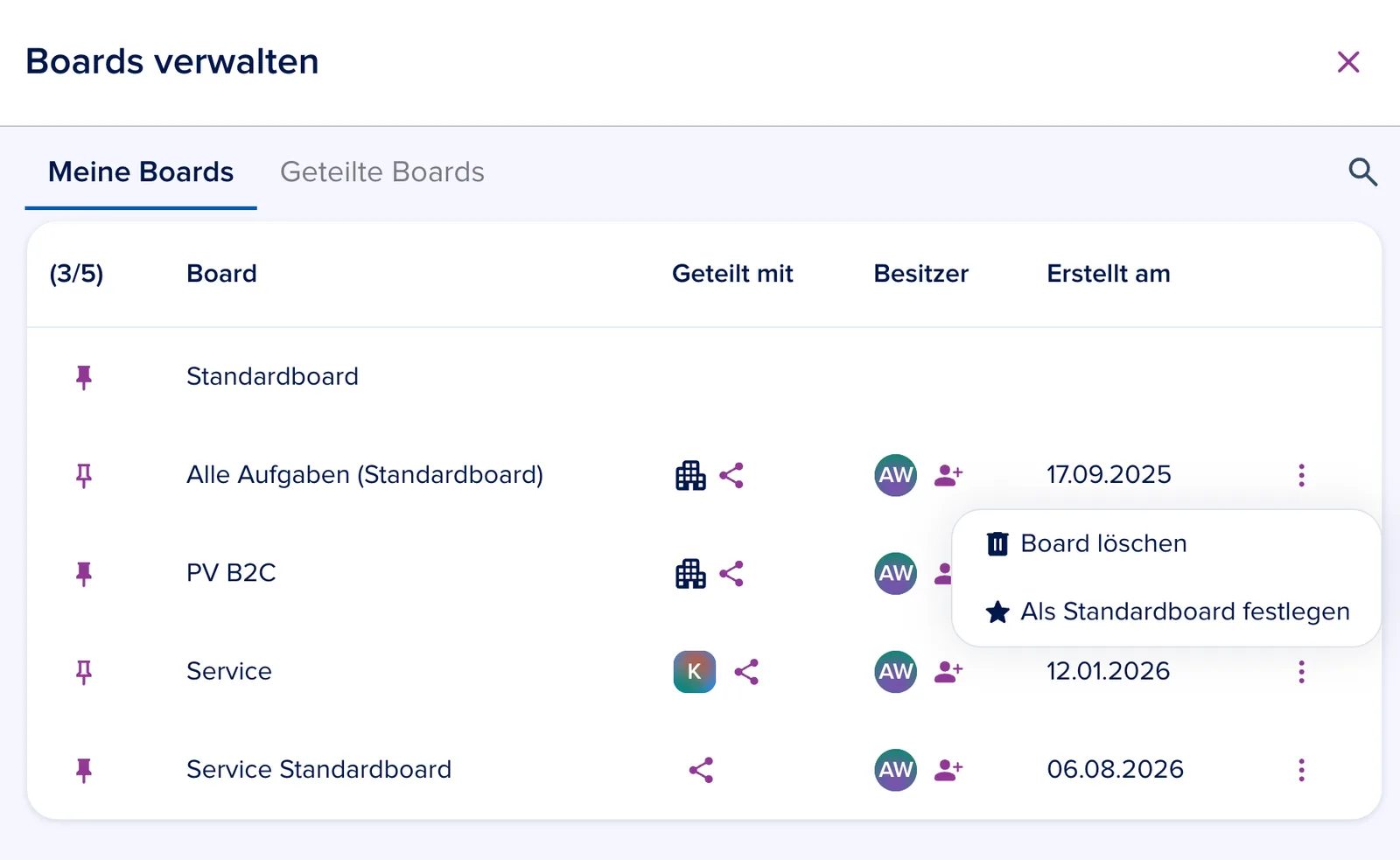Open more options for Service Standardboard
The width and height of the screenshot is (1400, 860).
pyautogui.click(x=1301, y=770)
